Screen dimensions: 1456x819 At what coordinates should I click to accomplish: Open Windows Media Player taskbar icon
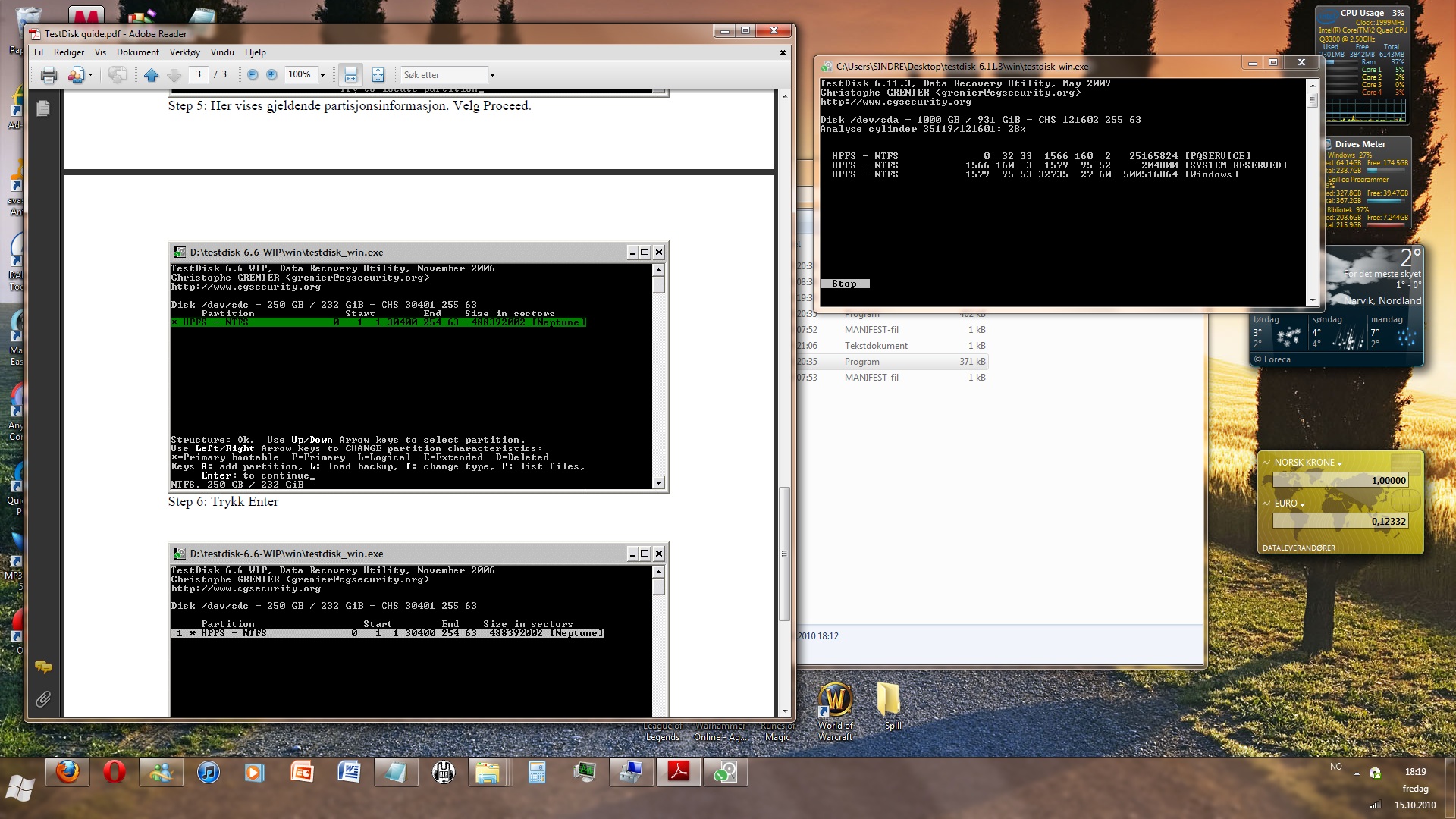coord(256,773)
